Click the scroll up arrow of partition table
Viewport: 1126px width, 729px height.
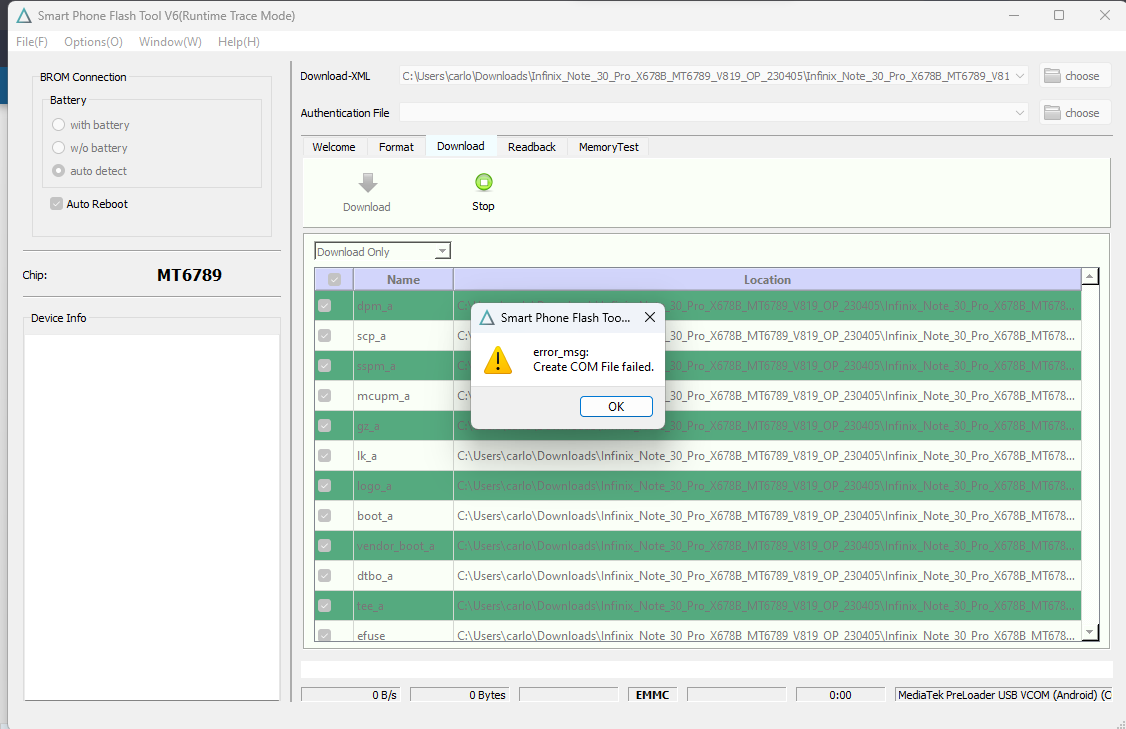1089,277
